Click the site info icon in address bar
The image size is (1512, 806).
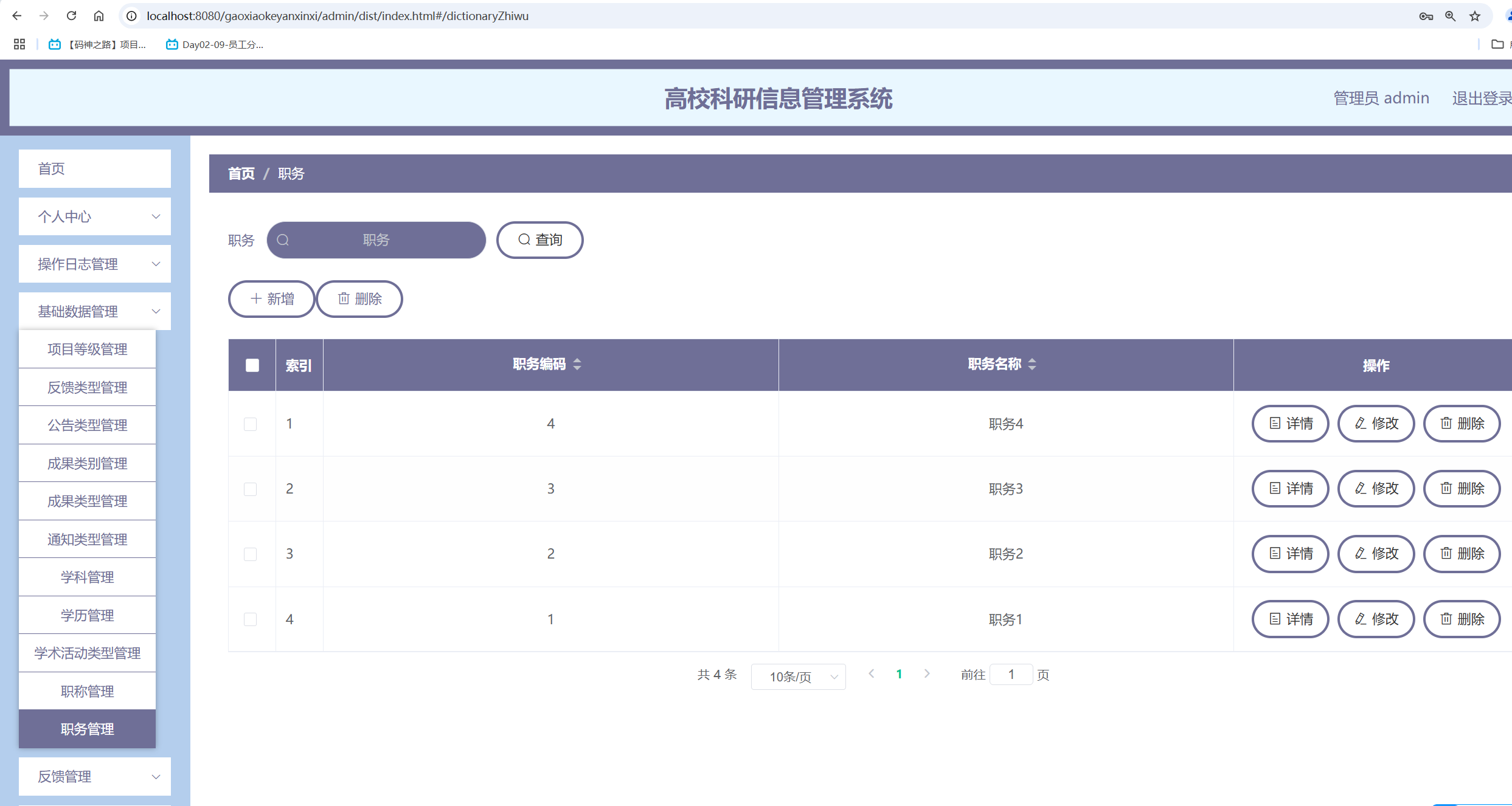click(131, 16)
